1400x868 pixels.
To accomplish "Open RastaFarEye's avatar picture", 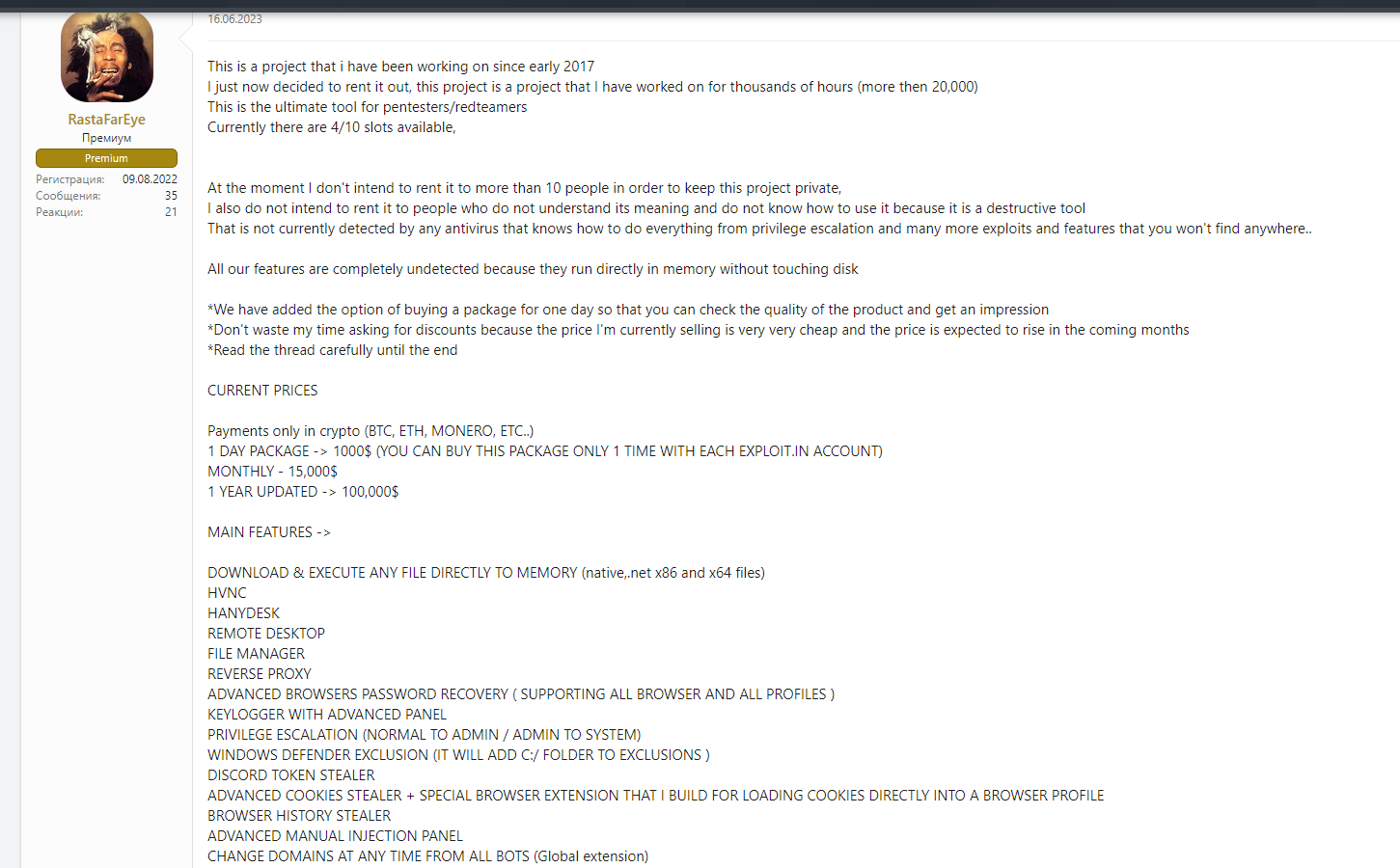I will tap(106, 57).
